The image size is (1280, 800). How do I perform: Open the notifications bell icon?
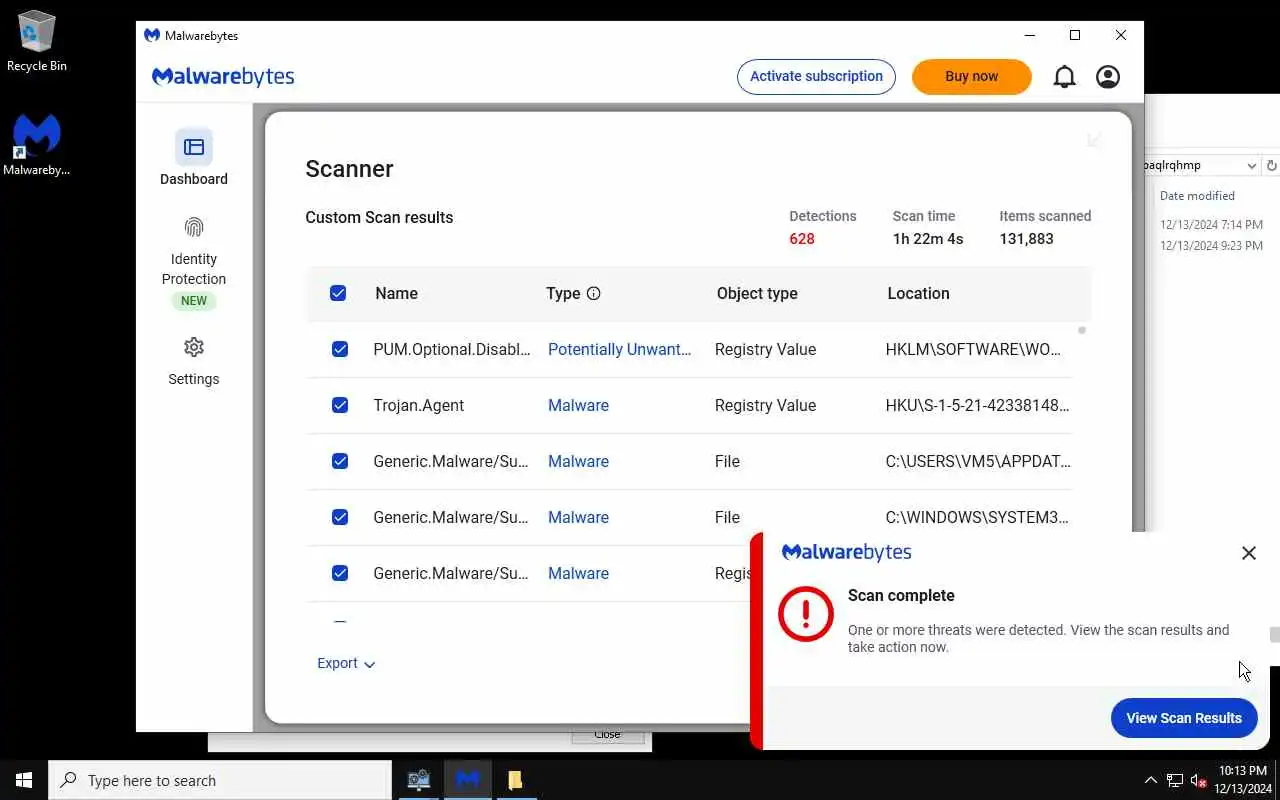point(1065,77)
